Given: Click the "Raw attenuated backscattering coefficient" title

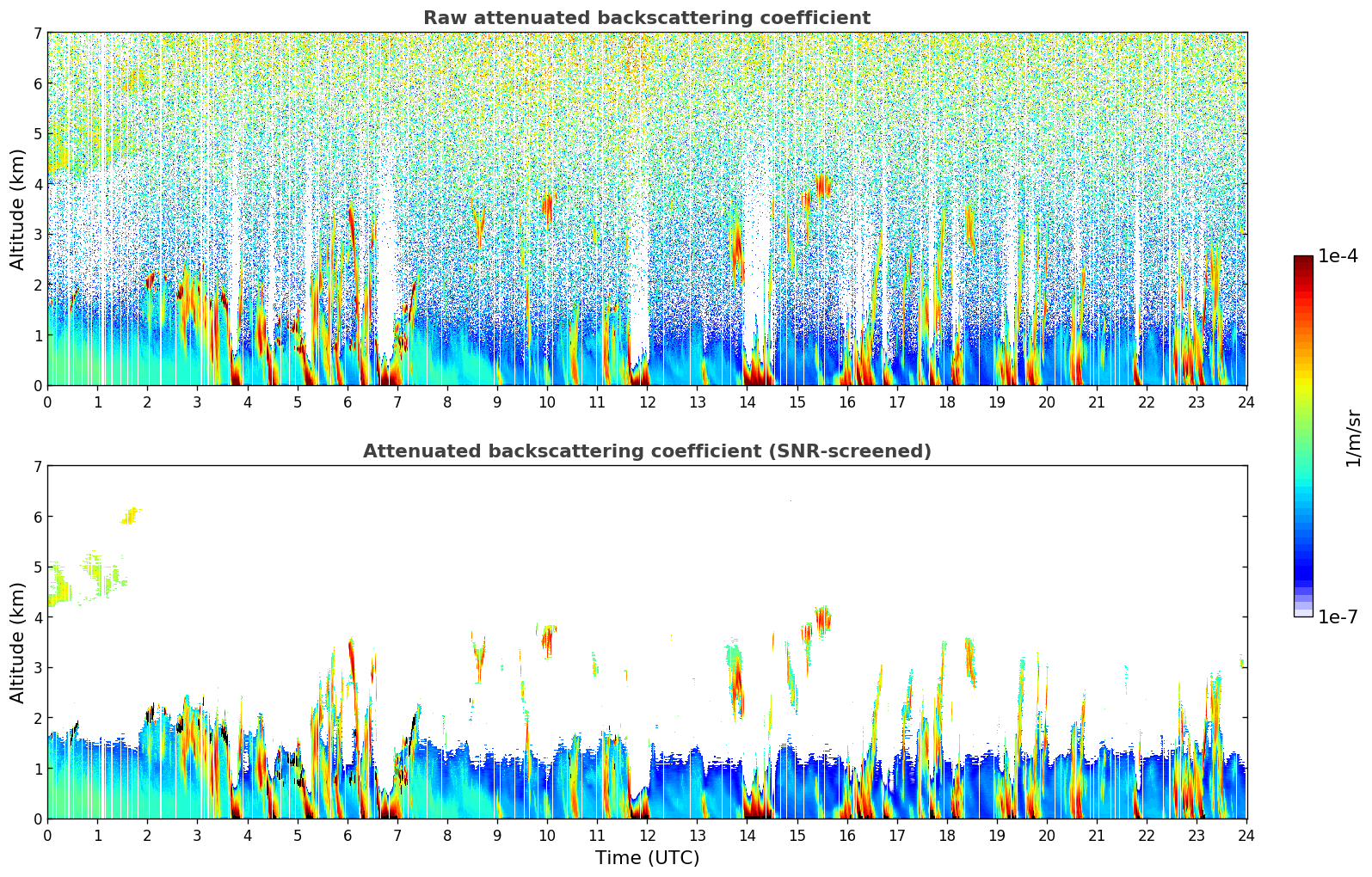Looking at the screenshot, I should [646, 18].
